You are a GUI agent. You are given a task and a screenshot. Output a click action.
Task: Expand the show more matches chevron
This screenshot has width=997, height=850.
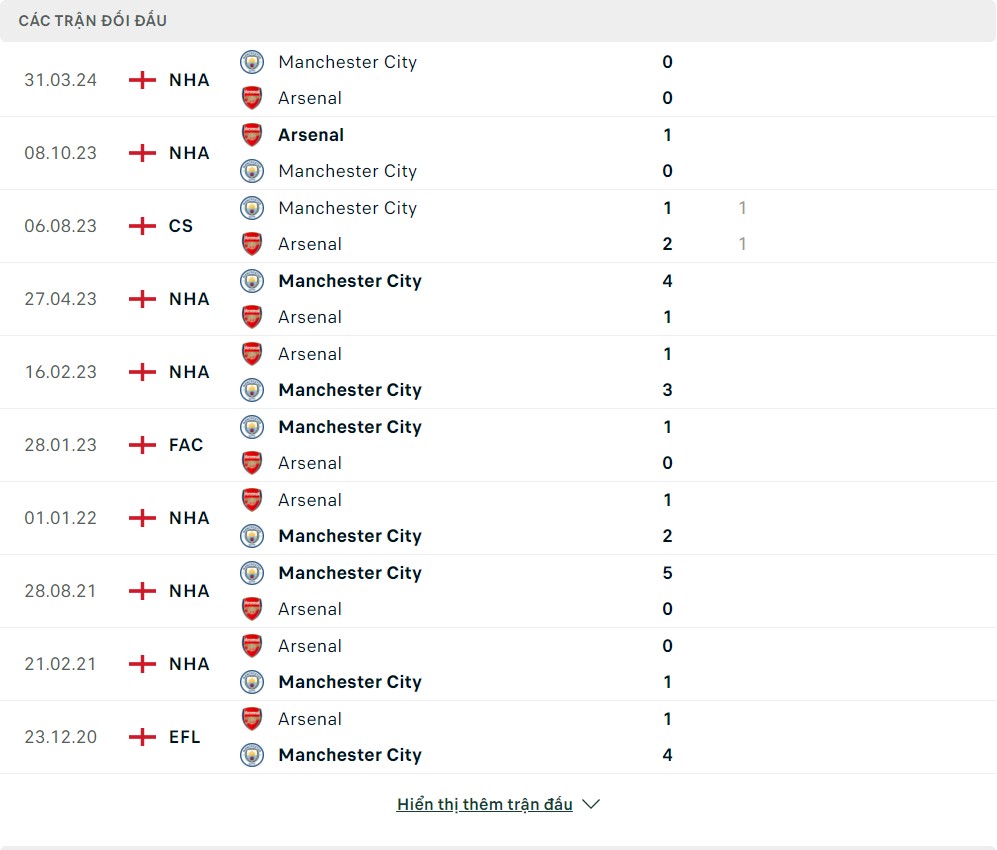(591, 805)
